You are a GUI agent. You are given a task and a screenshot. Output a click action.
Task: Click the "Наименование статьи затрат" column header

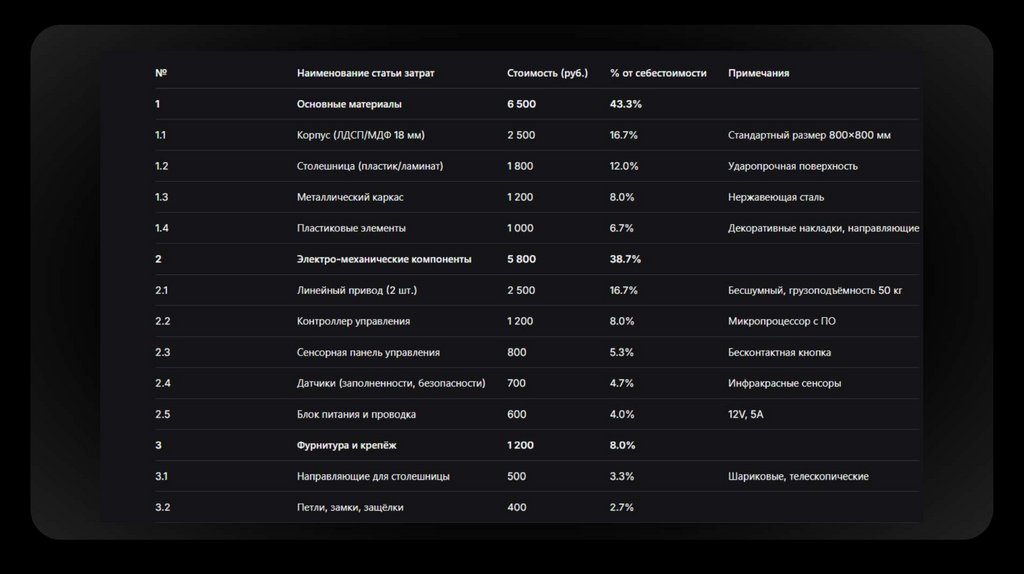click(366, 73)
